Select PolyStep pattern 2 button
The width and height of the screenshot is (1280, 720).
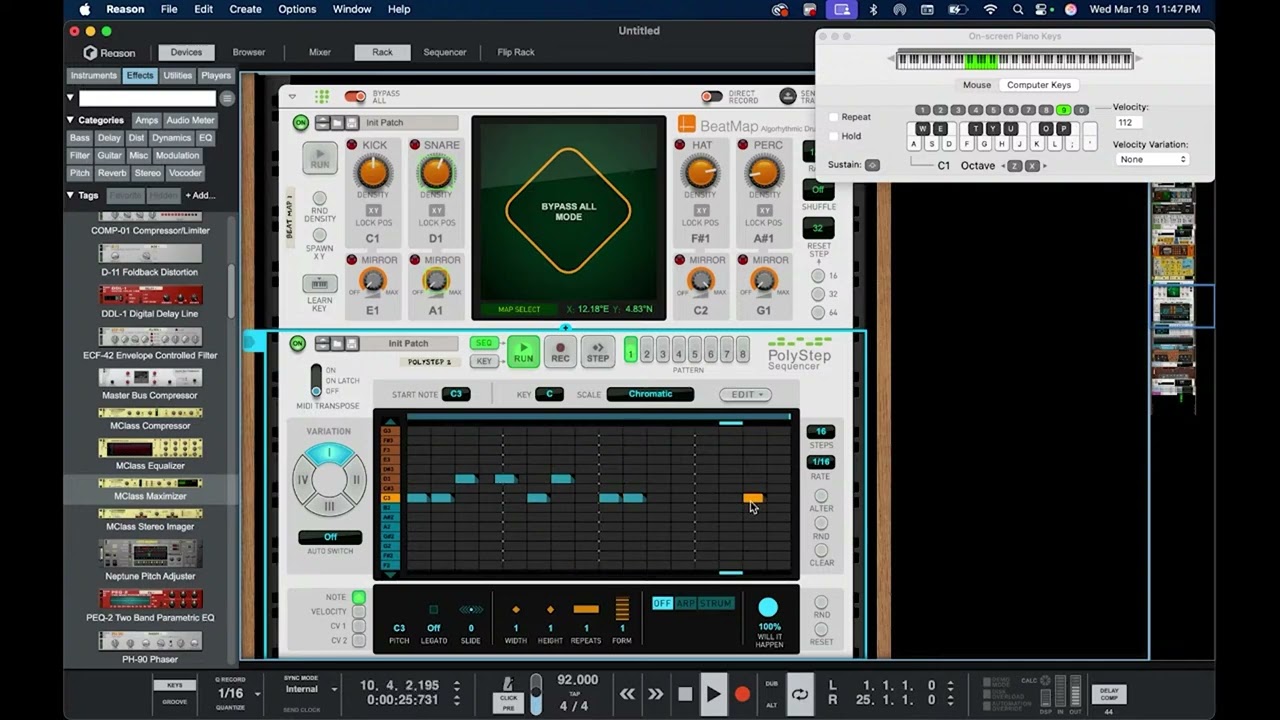coord(647,351)
